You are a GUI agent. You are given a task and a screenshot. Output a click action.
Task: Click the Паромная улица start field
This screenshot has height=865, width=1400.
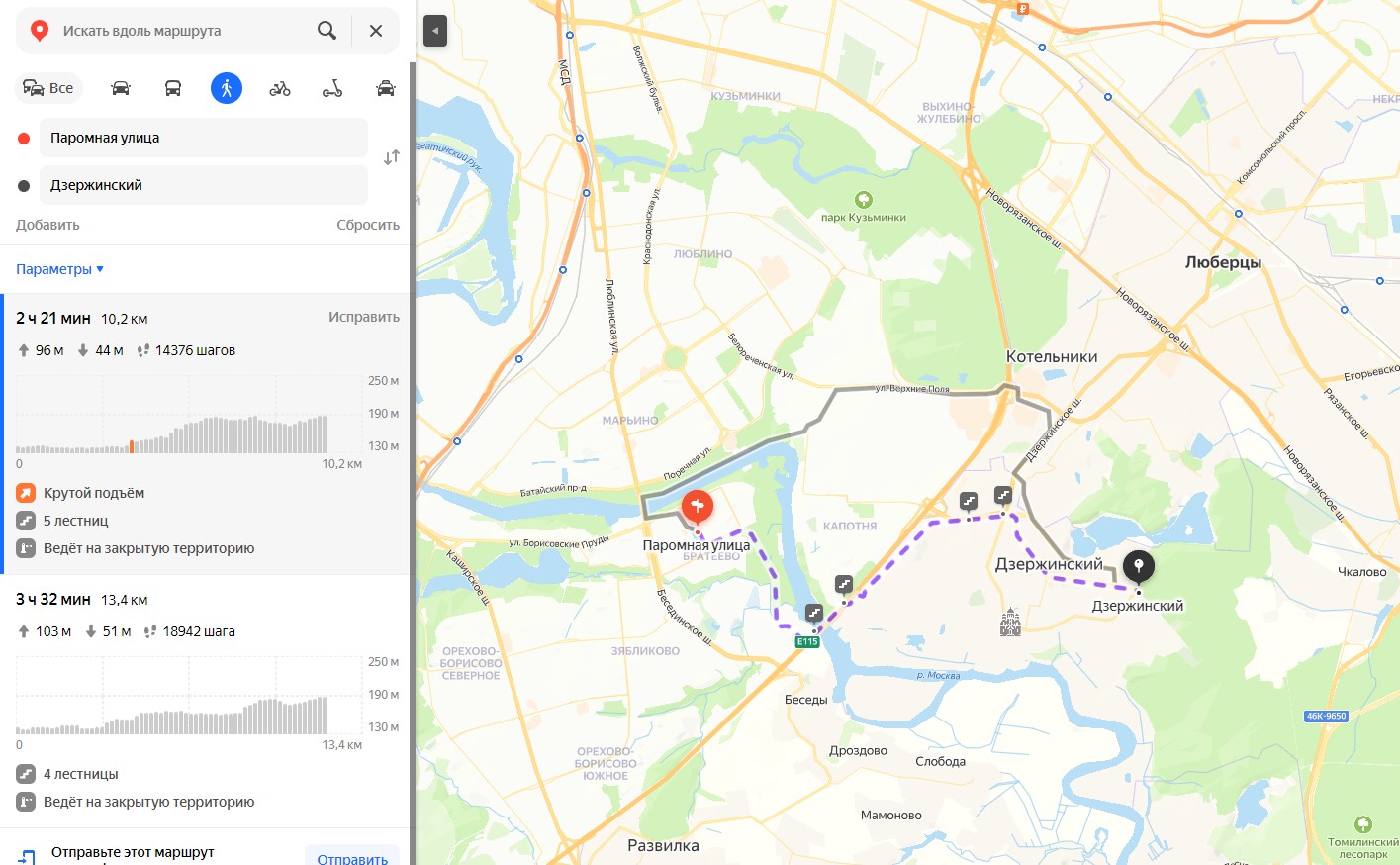click(x=203, y=138)
